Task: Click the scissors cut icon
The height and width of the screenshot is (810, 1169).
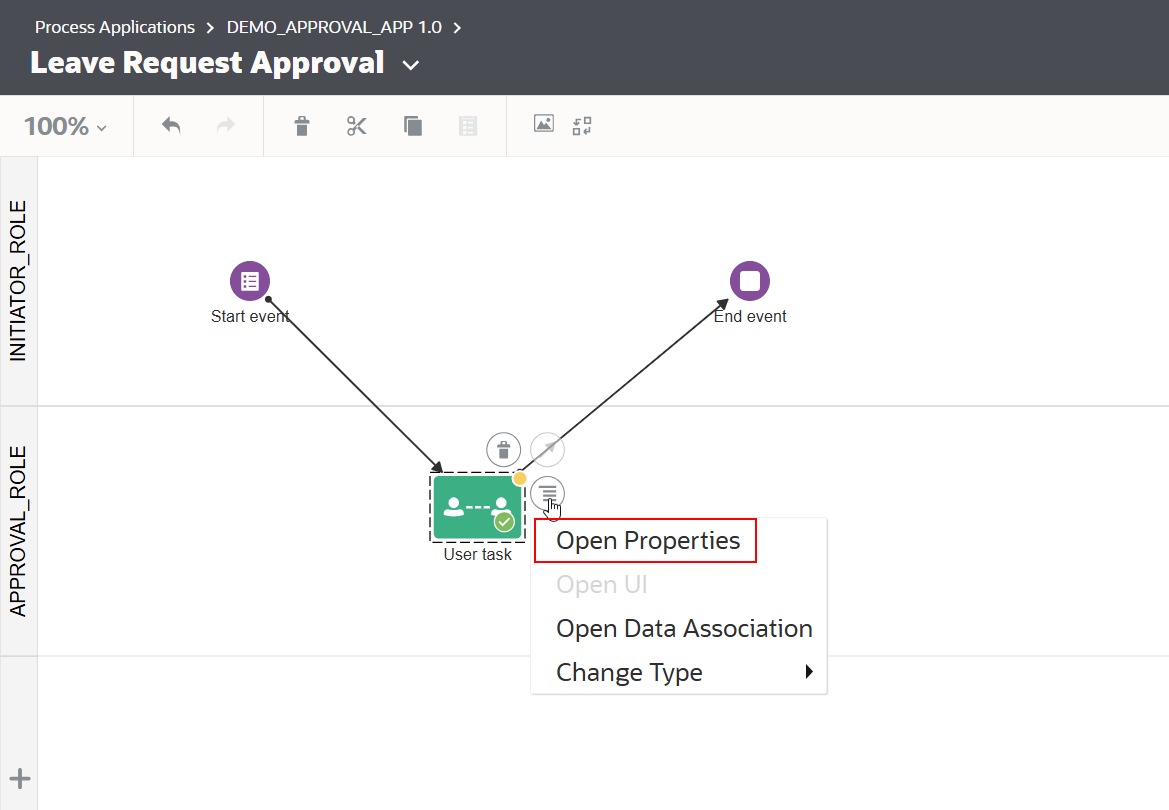Action: pyautogui.click(x=357, y=126)
